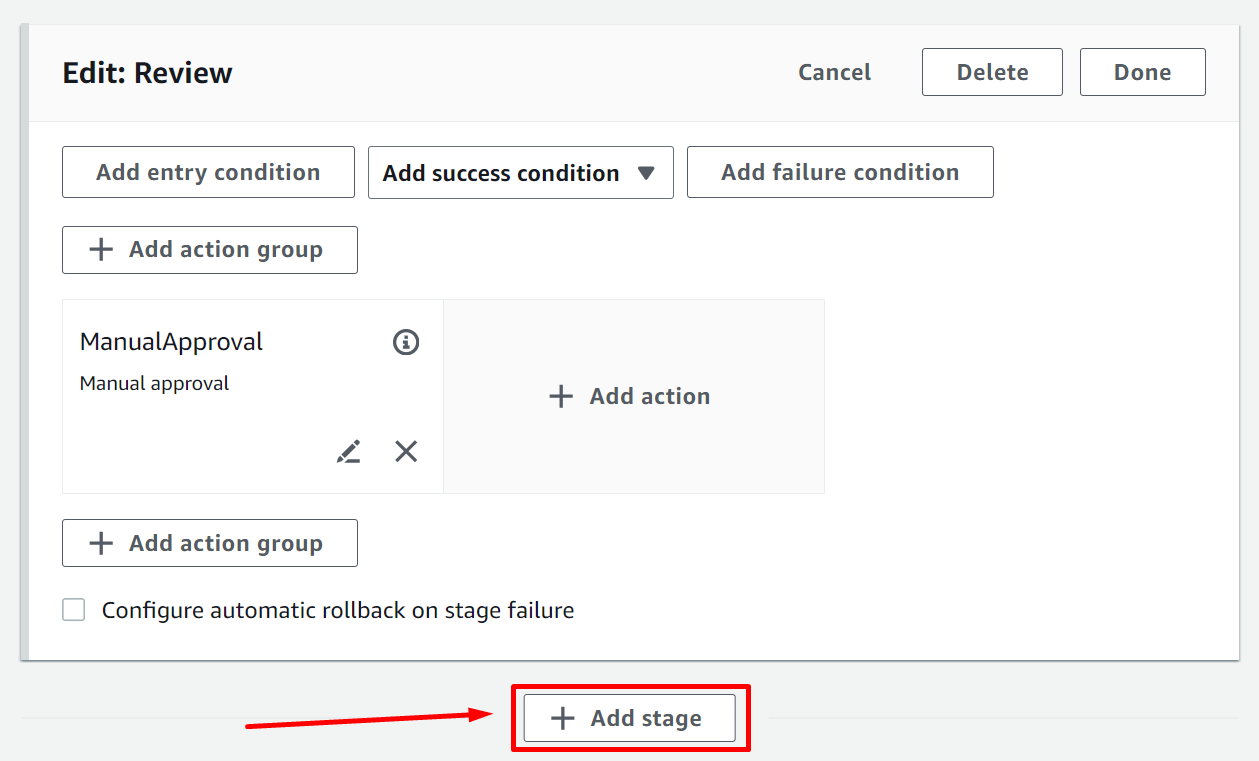Click the ManualApproval action name
The image size is (1259, 761).
171,342
